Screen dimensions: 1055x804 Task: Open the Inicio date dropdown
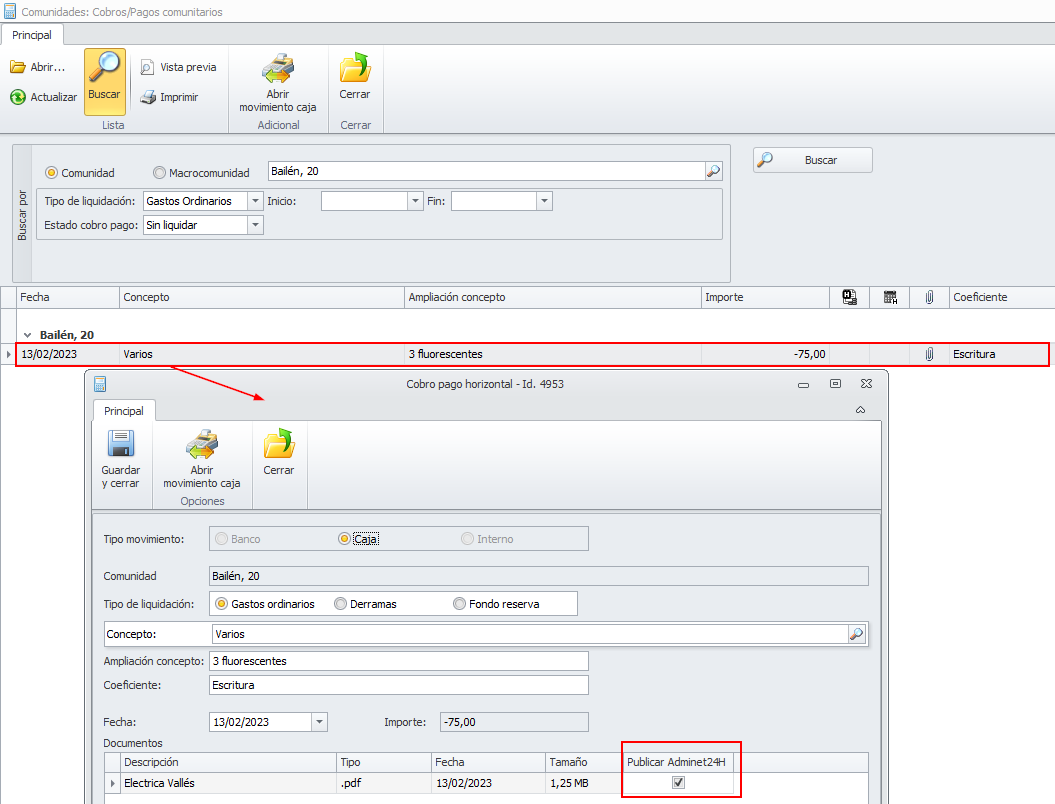(x=415, y=201)
